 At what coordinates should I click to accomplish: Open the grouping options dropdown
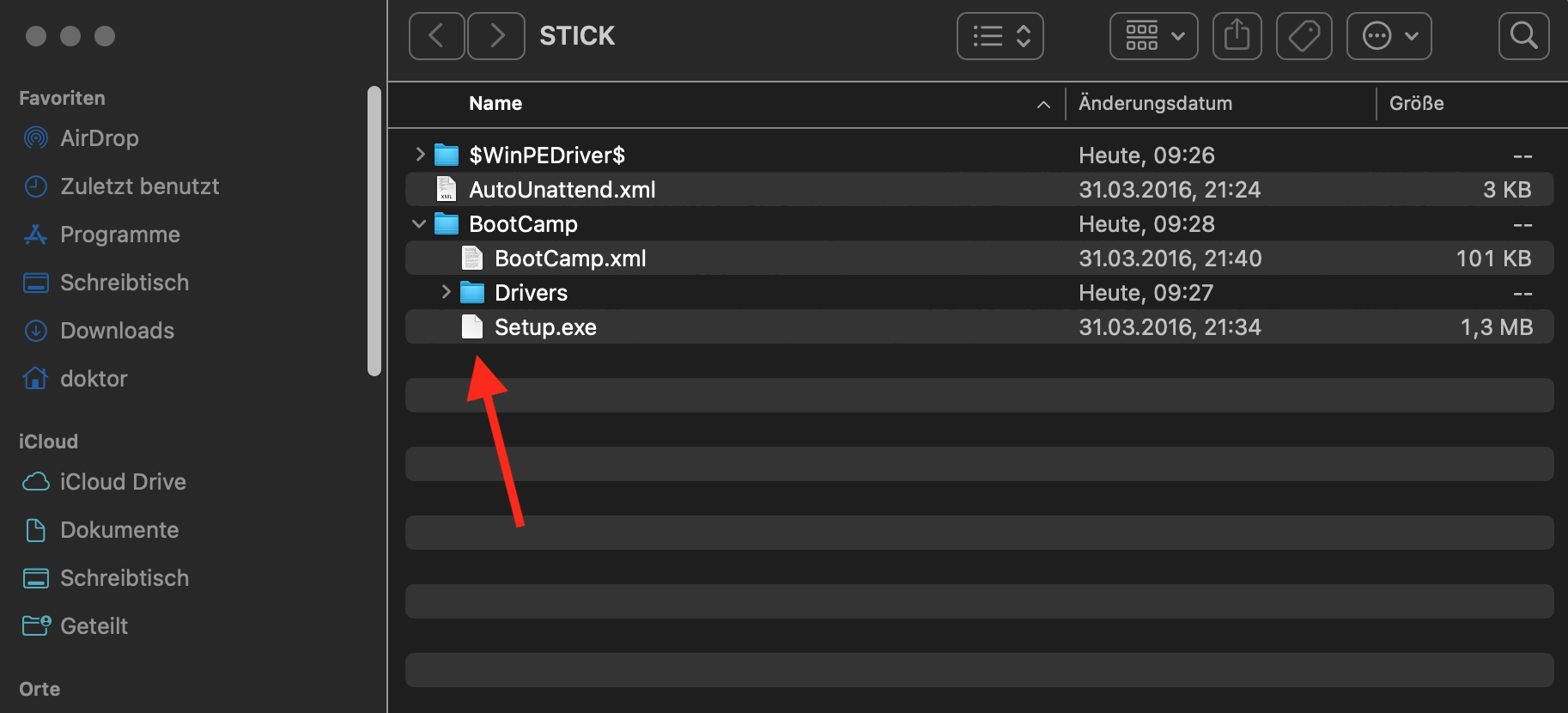(x=1153, y=36)
